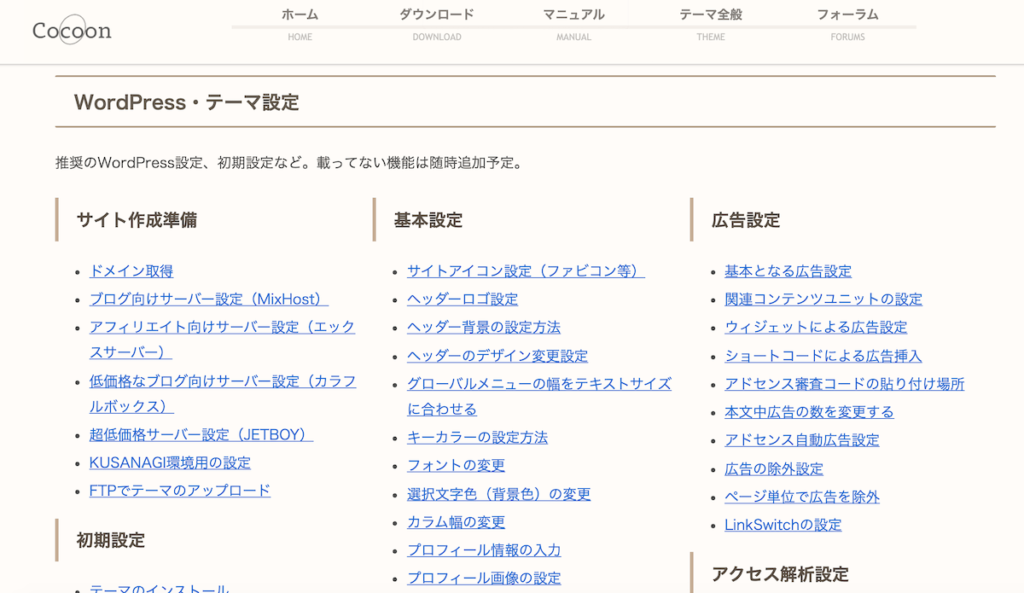Open the ヘッダーロゴ設定 guide
The height and width of the screenshot is (593, 1024).
pos(461,298)
